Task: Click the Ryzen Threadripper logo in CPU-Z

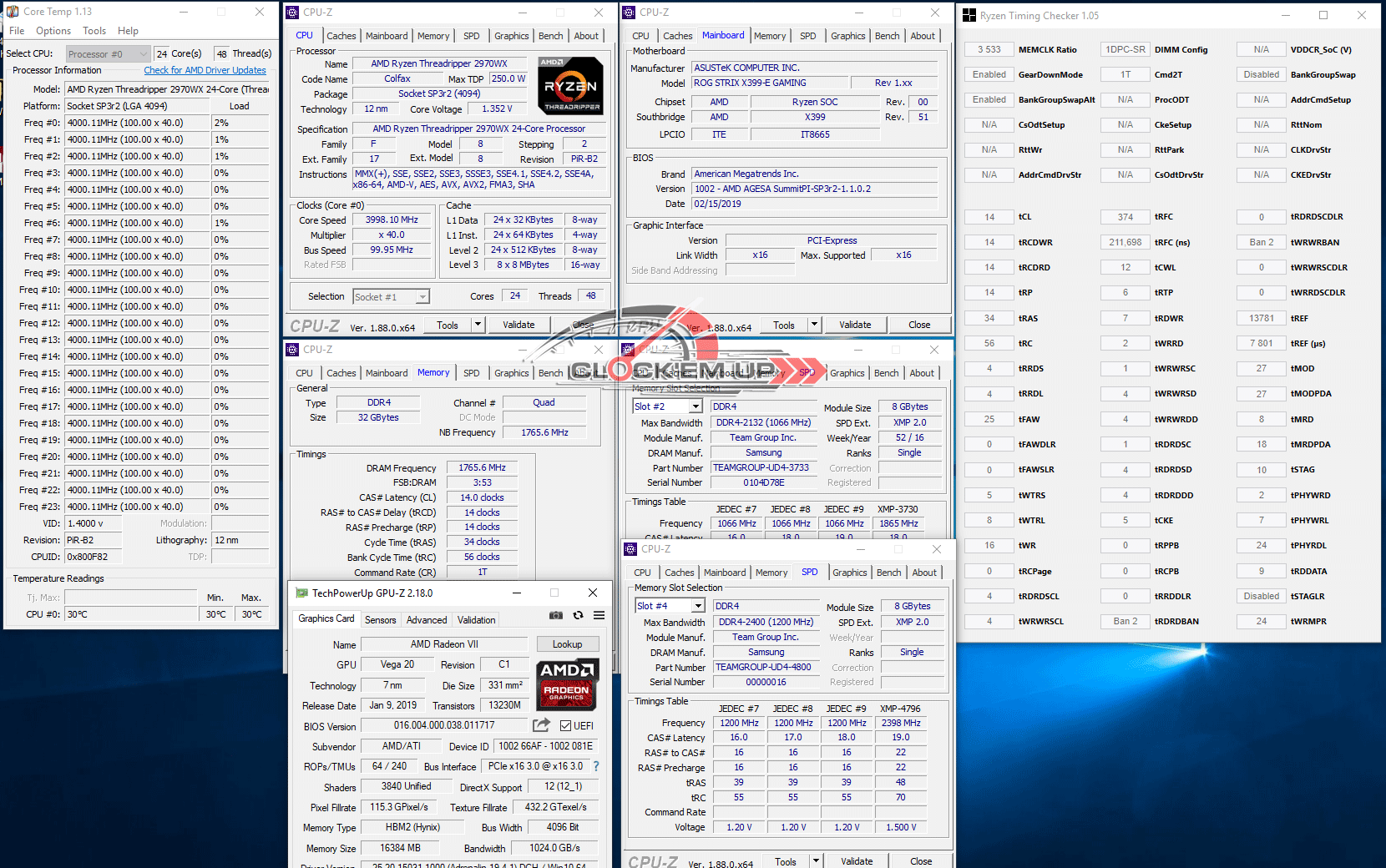Action: click(x=570, y=85)
